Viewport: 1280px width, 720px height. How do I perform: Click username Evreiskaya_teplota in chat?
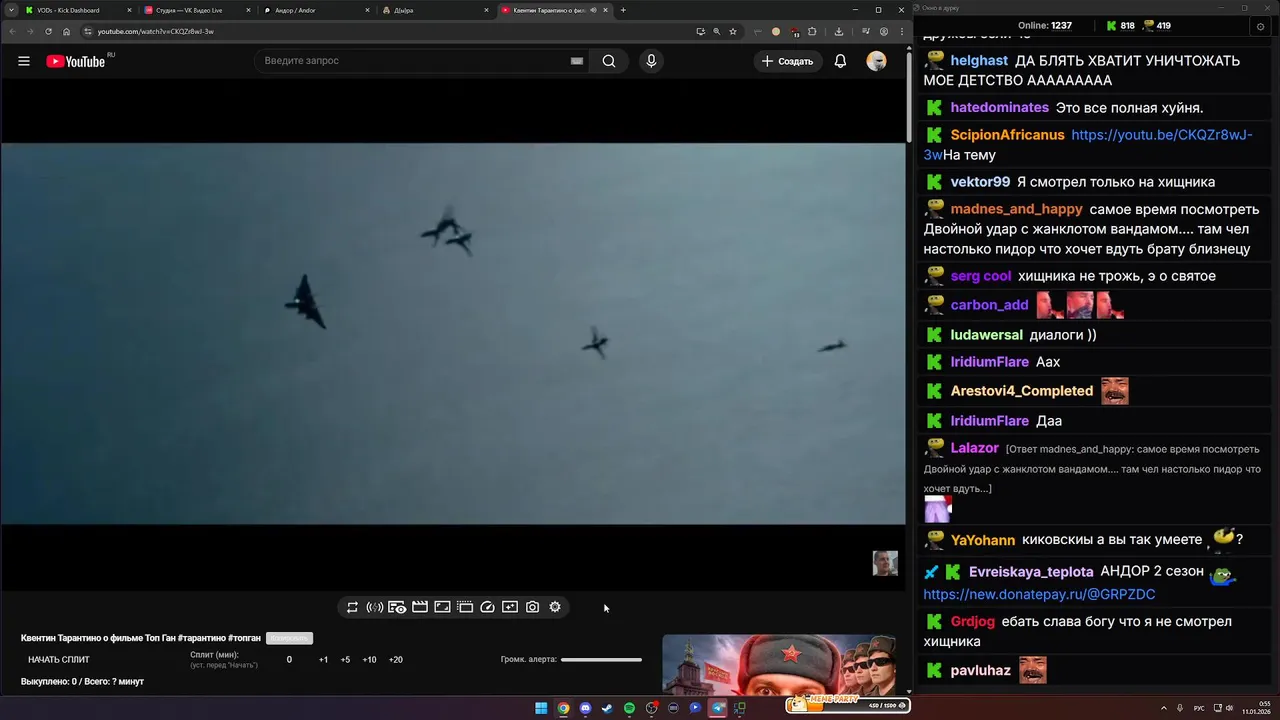pyautogui.click(x=1031, y=572)
